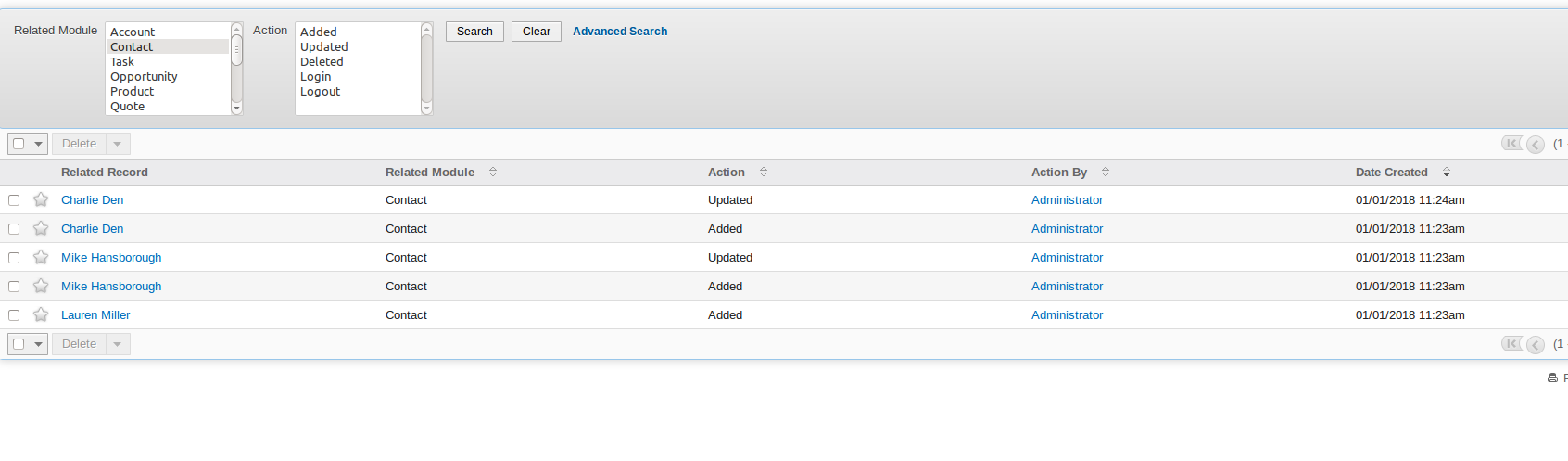Expand top Delete button dropdown arrow

coord(118,144)
